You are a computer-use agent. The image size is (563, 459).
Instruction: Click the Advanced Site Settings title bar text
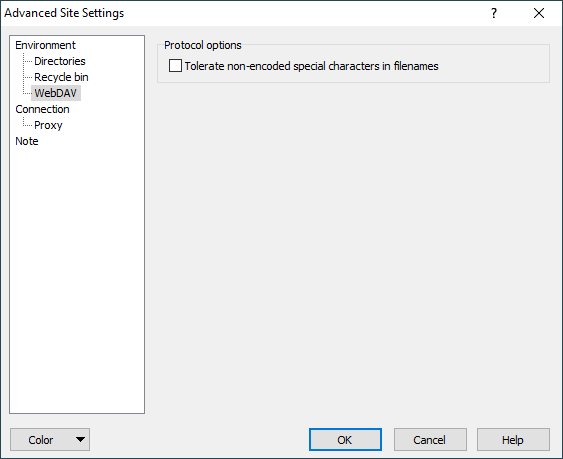(64, 13)
